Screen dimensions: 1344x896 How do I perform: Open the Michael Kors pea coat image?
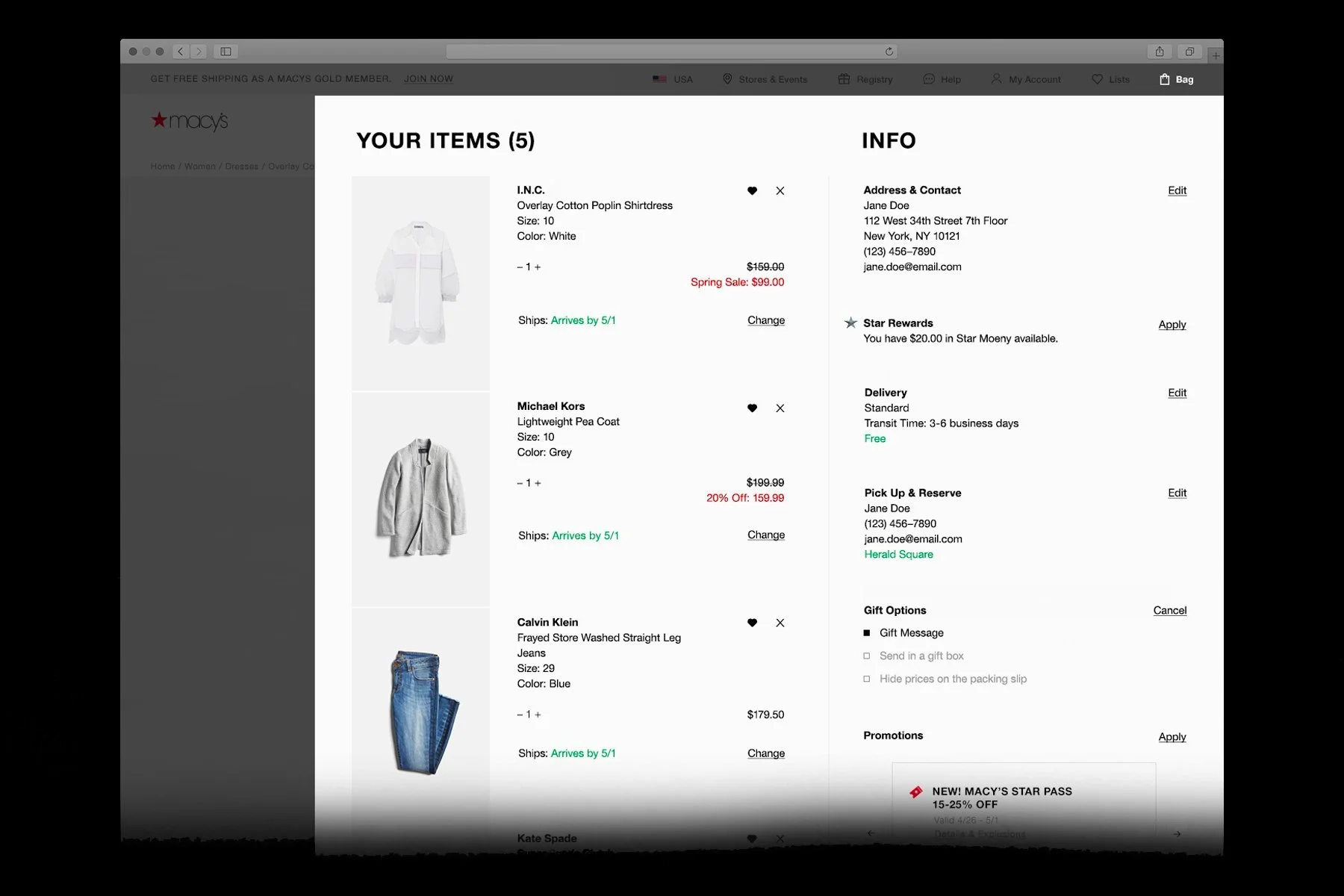(420, 500)
